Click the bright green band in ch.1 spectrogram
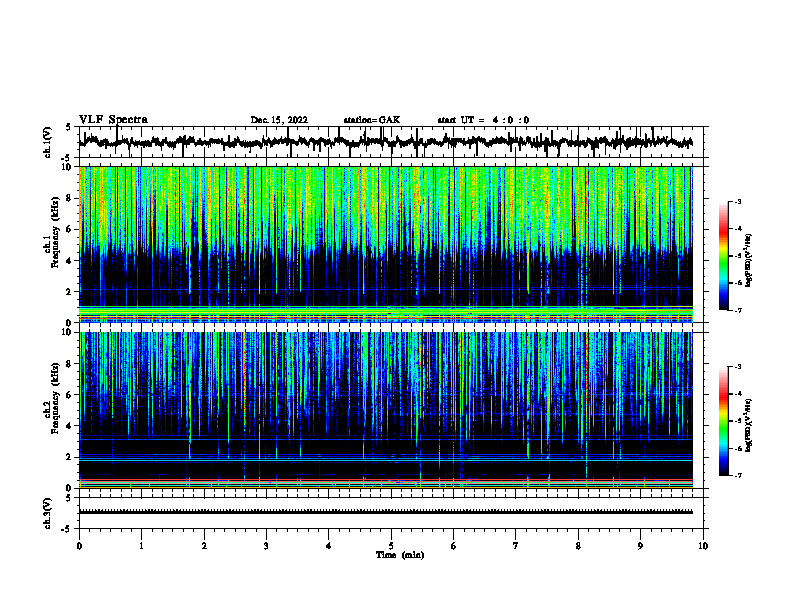792x612 pixels. click(385, 309)
